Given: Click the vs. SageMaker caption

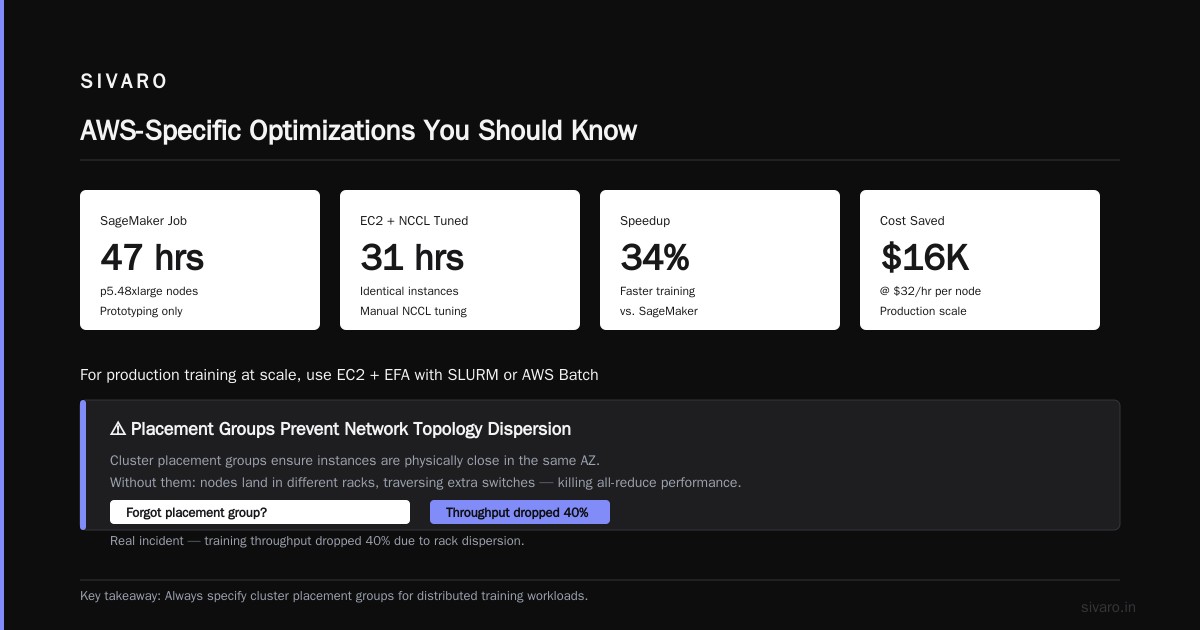Looking at the screenshot, I should [x=659, y=311].
